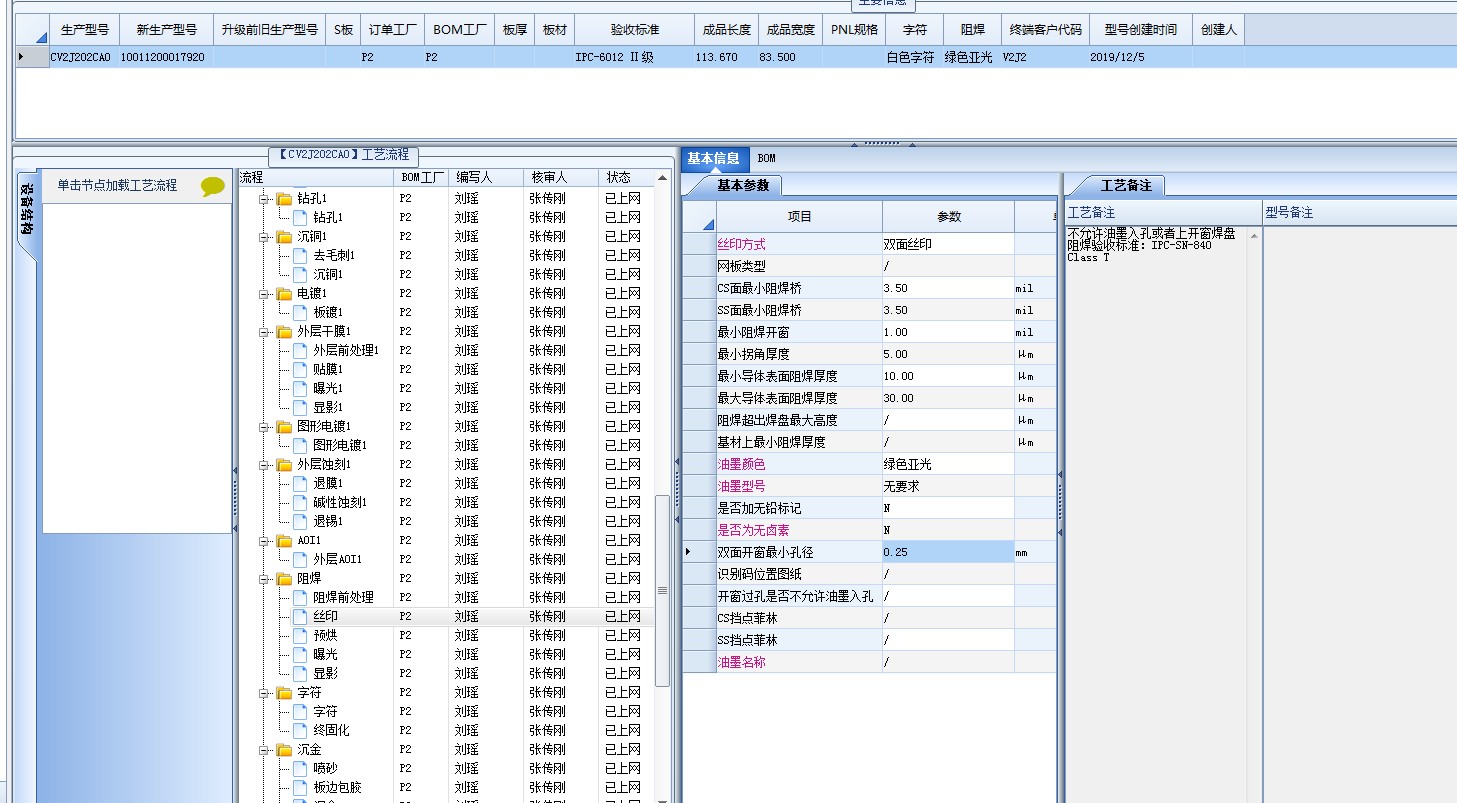Sort by the 生产型号 column header
The width and height of the screenshot is (1457, 803).
[x=84, y=30]
